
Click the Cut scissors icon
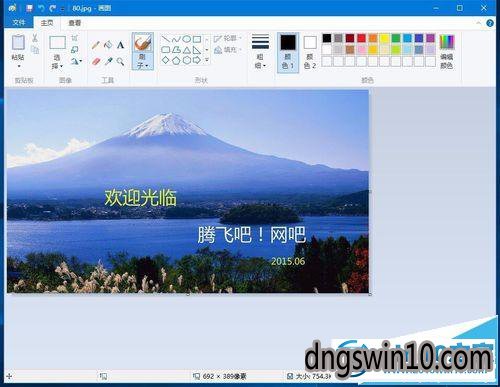(x=35, y=38)
